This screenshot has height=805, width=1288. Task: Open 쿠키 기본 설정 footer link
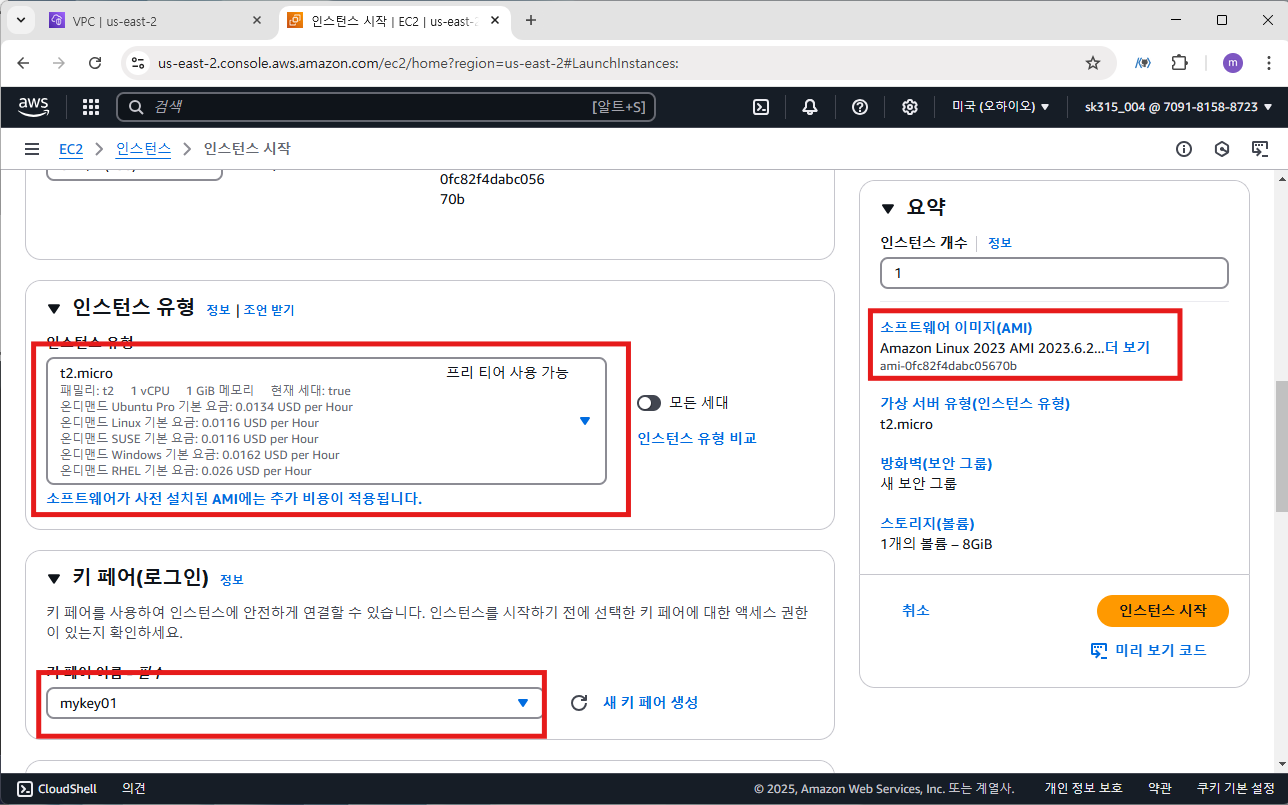tap(1236, 789)
